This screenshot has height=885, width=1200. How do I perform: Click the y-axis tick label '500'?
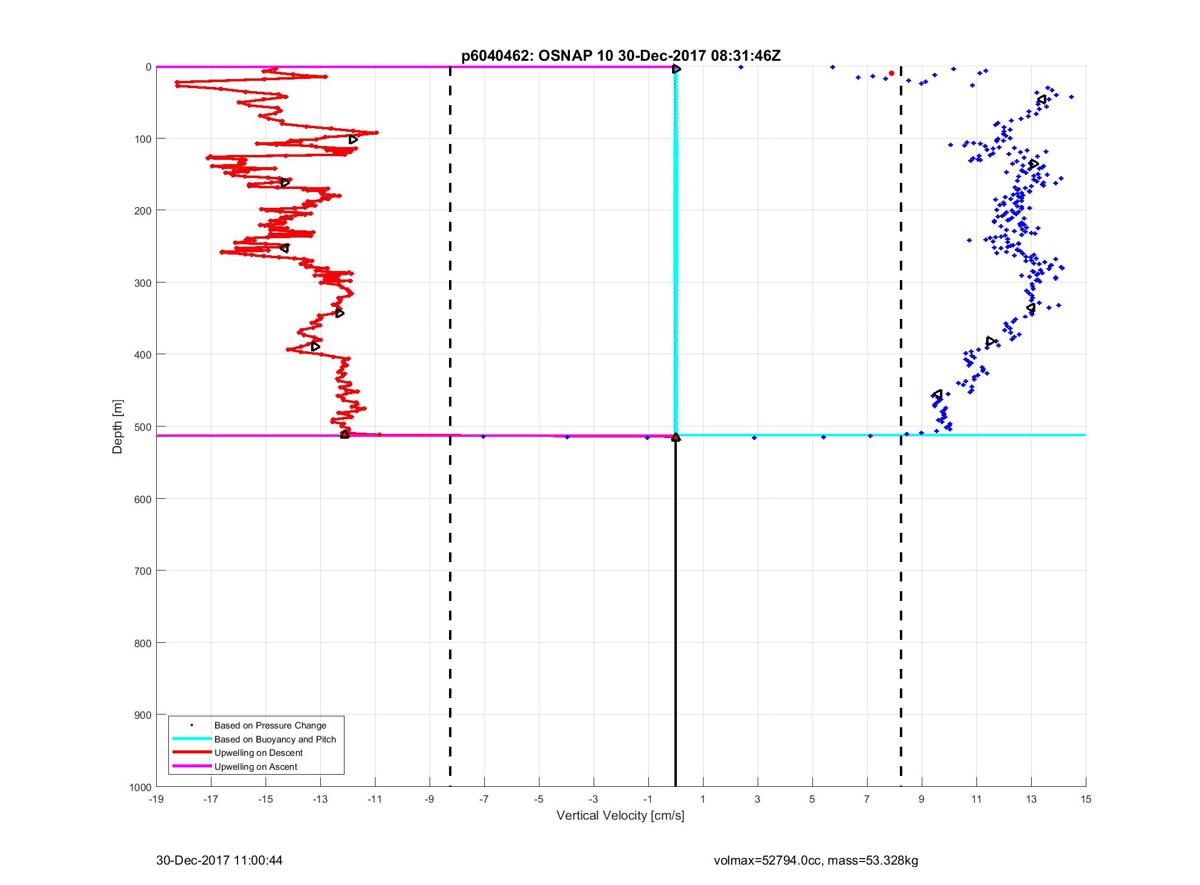coord(142,427)
